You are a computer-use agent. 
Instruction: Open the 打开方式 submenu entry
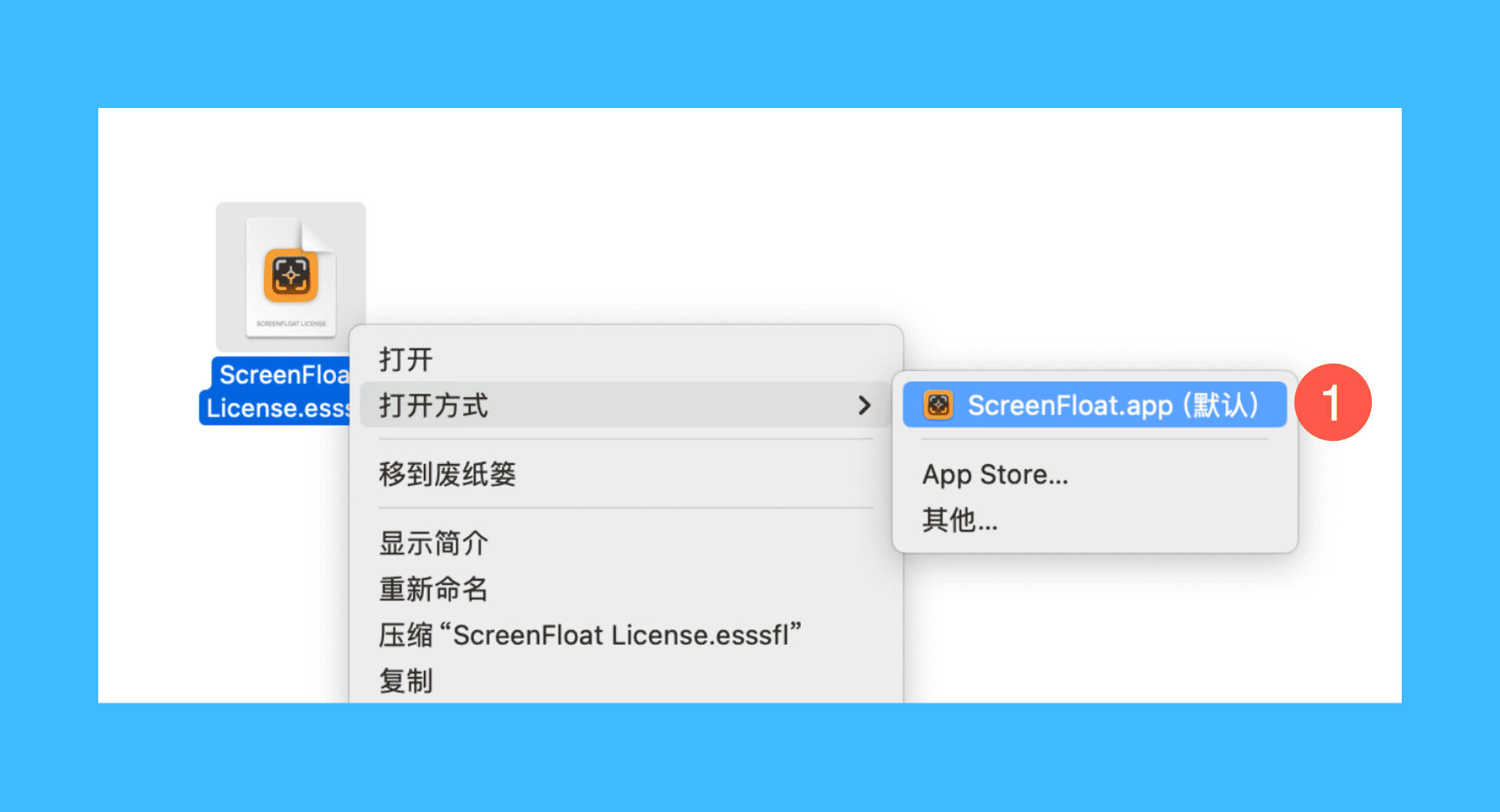(625, 405)
